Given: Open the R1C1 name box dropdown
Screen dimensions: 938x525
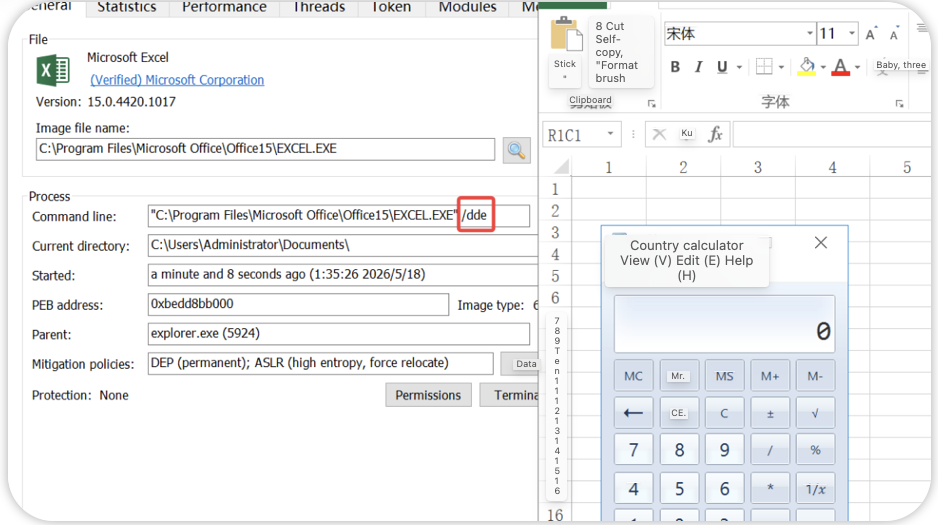Looking at the screenshot, I should 610,133.
